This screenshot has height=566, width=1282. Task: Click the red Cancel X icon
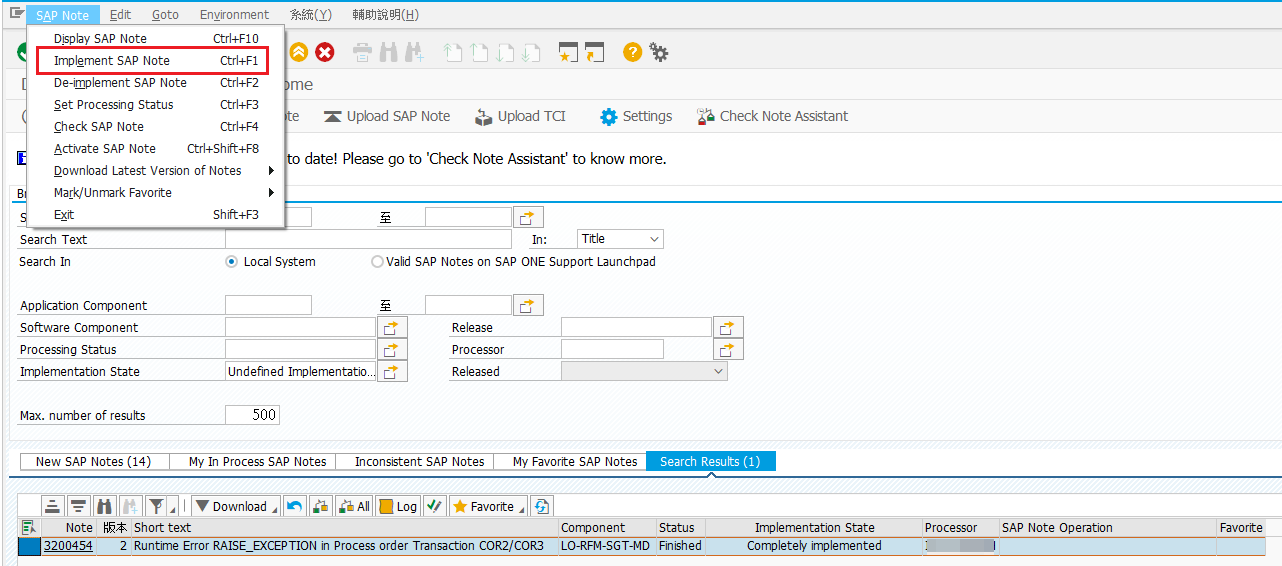[325, 52]
